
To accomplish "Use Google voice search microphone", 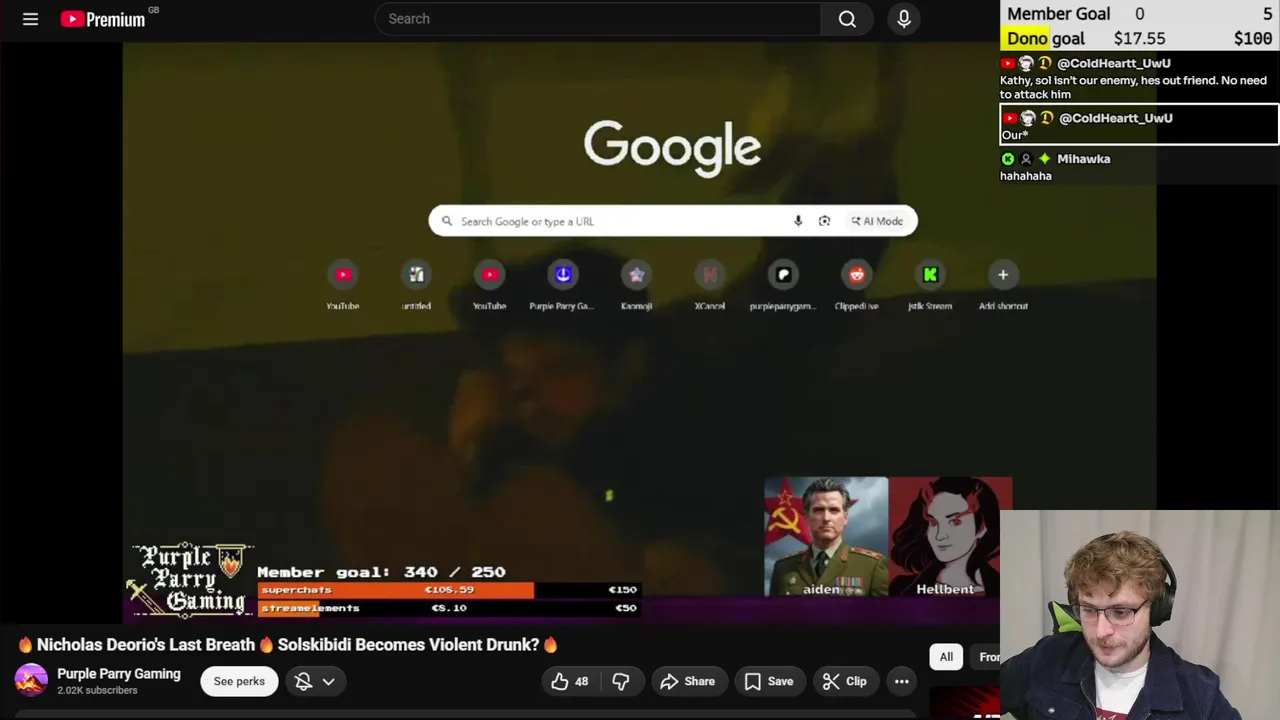I will coord(798,221).
